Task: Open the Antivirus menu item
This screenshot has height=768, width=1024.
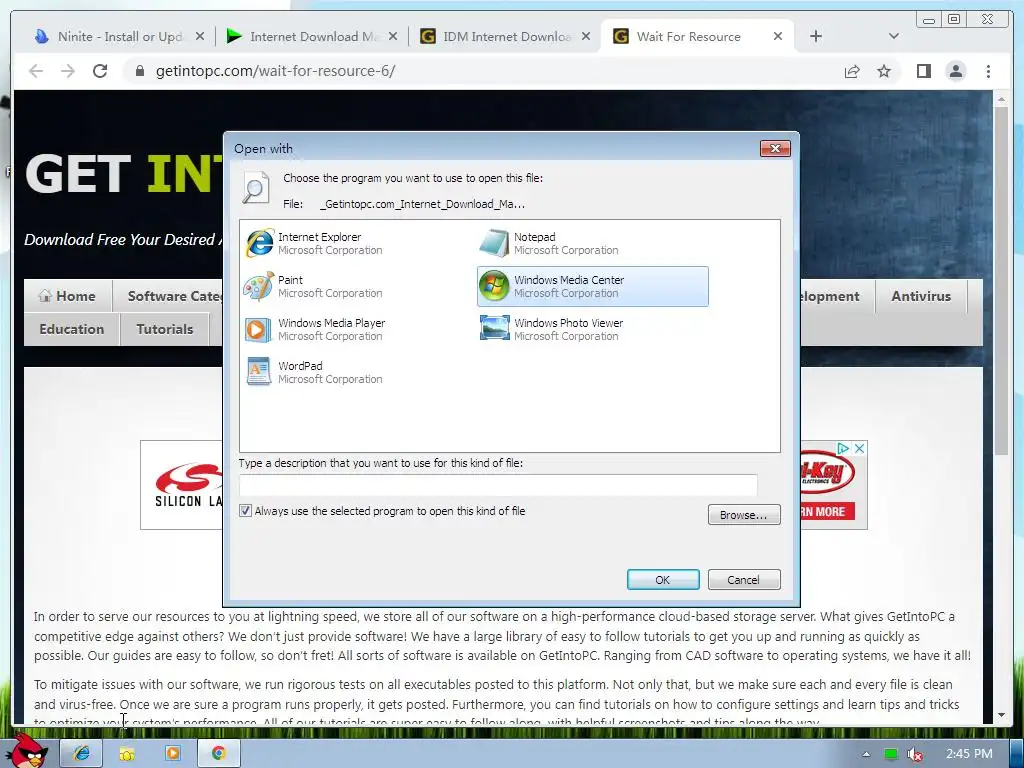Action: [x=921, y=296]
